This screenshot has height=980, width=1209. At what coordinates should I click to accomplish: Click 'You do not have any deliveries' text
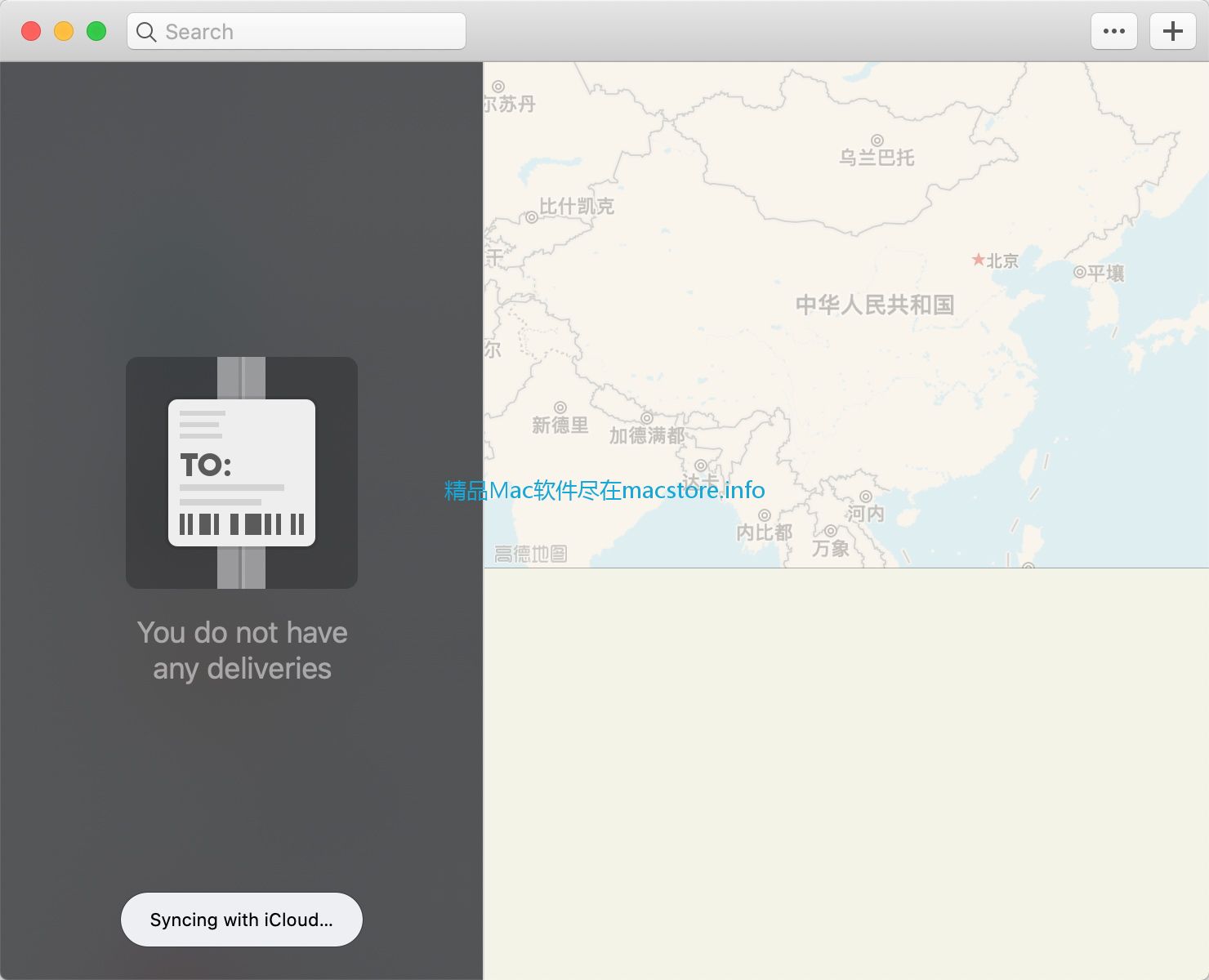click(242, 651)
